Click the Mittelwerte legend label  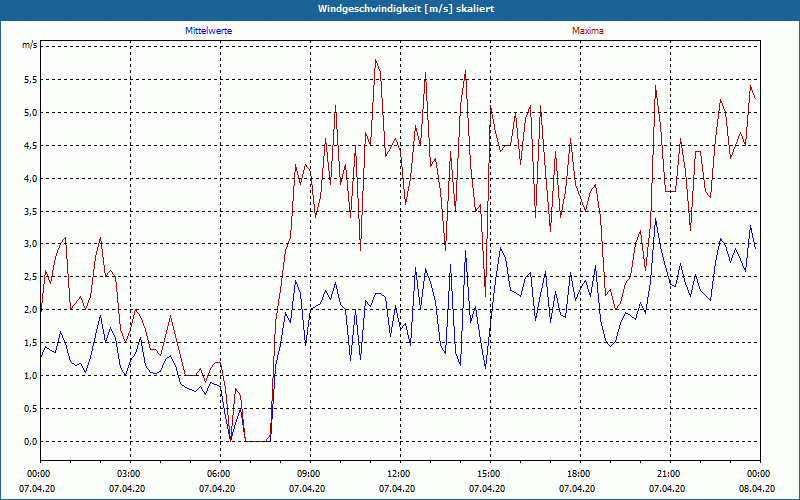click(x=208, y=31)
